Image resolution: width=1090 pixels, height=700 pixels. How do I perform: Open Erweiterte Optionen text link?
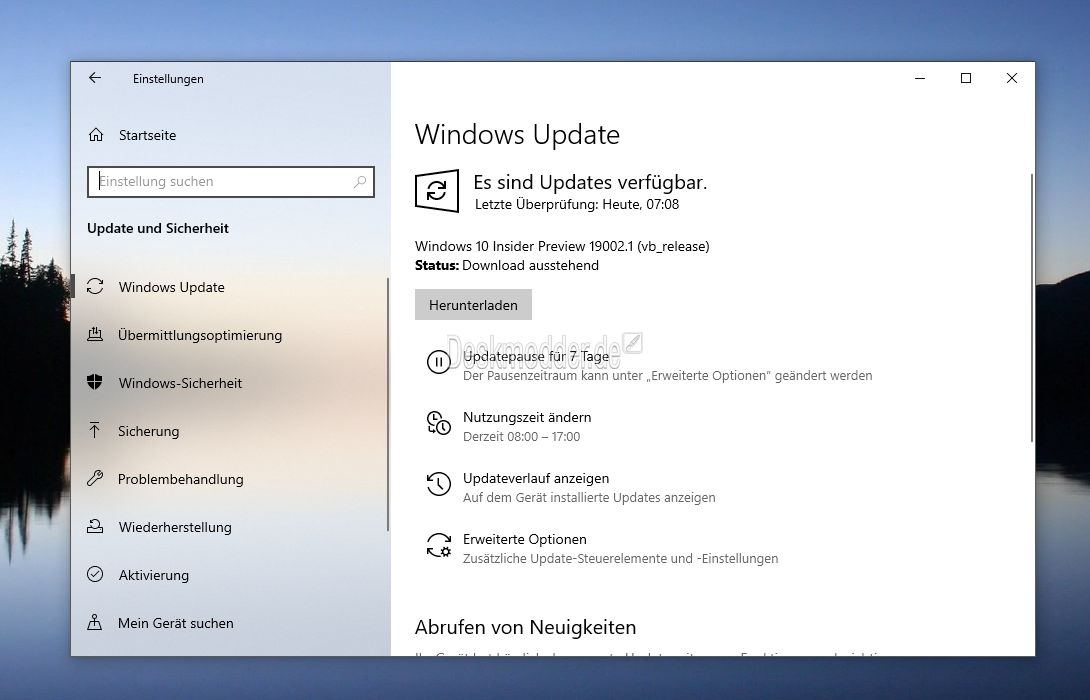524,539
